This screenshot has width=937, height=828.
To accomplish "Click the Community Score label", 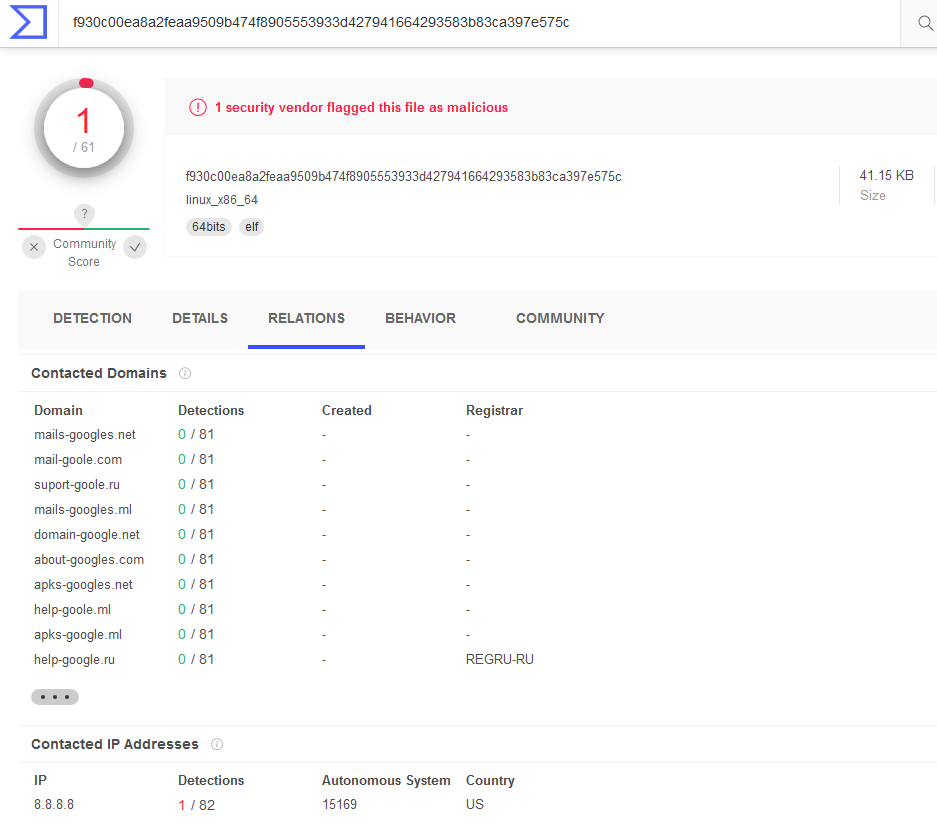I will [x=84, y=253].
